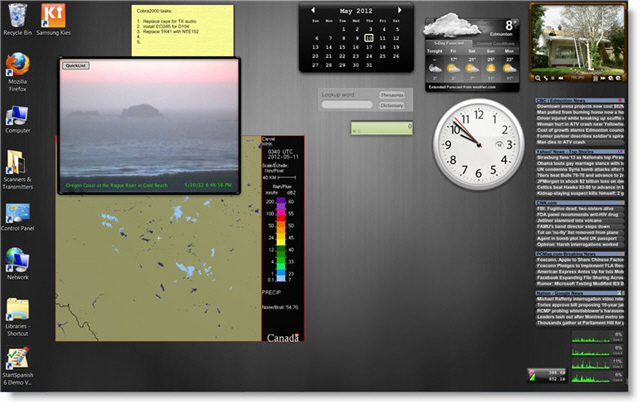Go to next month in calendar gadget
This screenshot has width=640, height=404.
coord(401,10)
